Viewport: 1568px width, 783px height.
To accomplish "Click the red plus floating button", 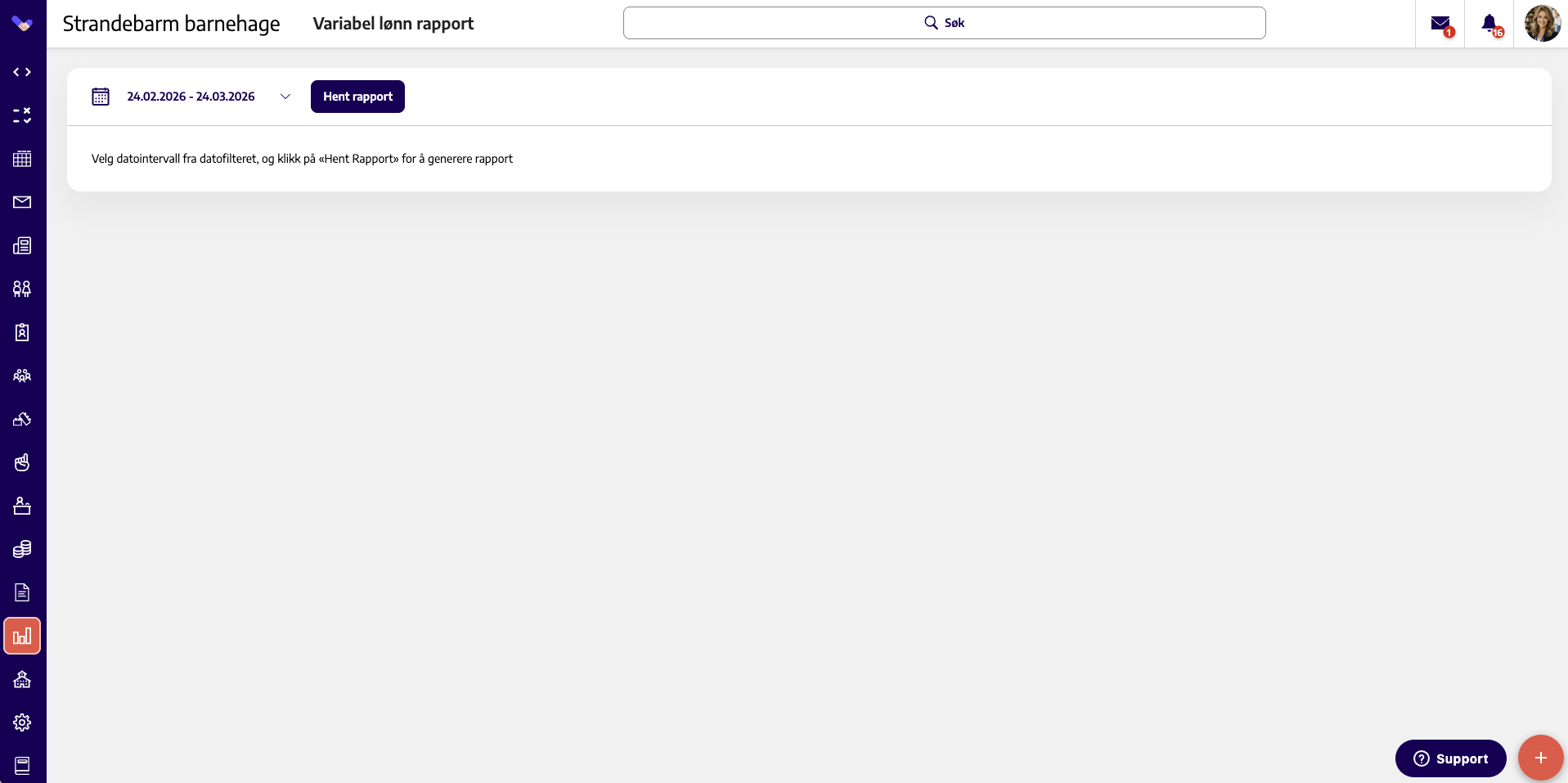I will 1541,758.
